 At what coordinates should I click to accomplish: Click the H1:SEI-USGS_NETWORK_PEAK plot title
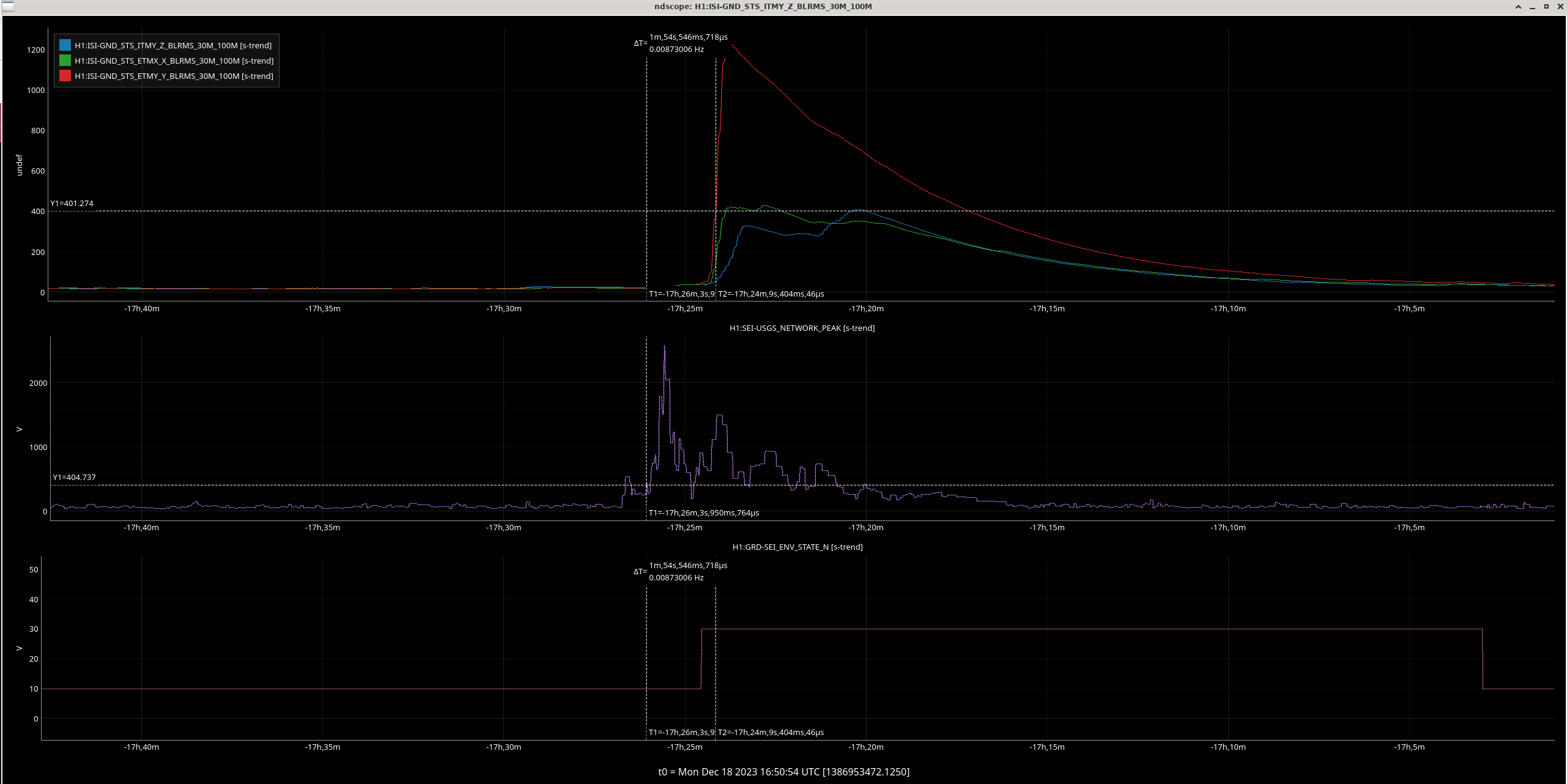click(802, 328)
